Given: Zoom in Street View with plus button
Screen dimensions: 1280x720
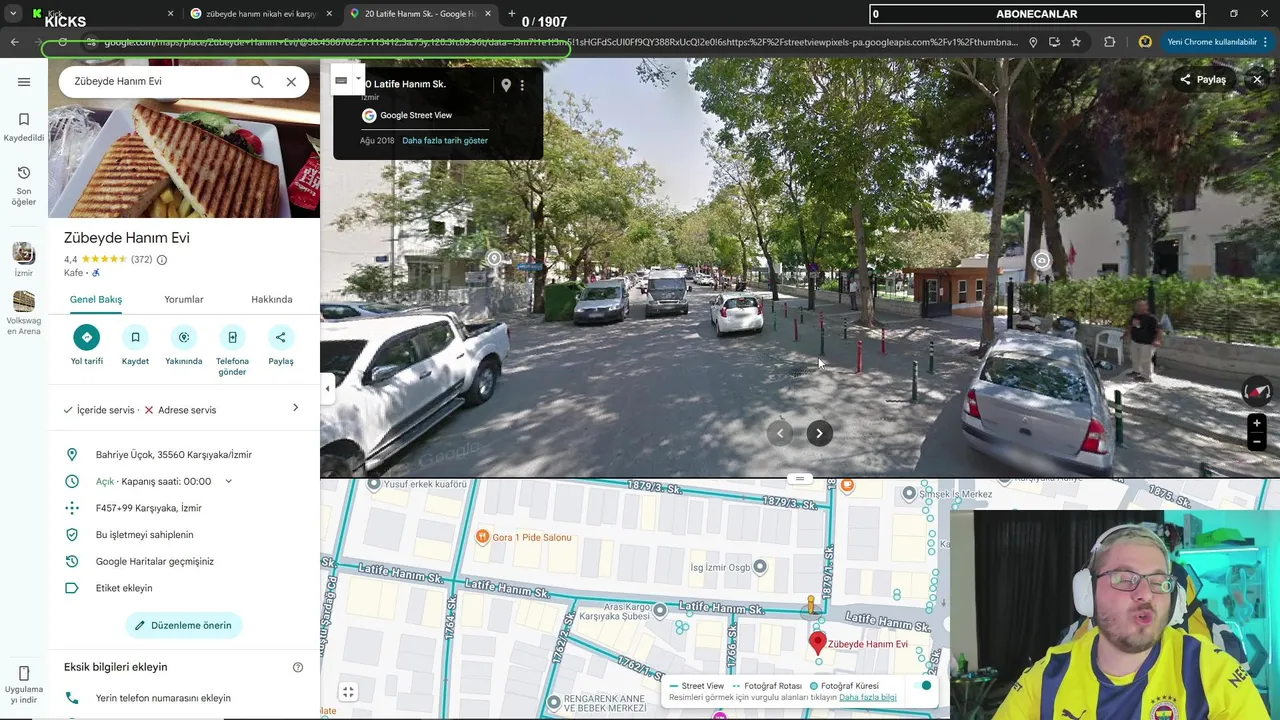Looking at the screenshot, I should (1257, 424).
